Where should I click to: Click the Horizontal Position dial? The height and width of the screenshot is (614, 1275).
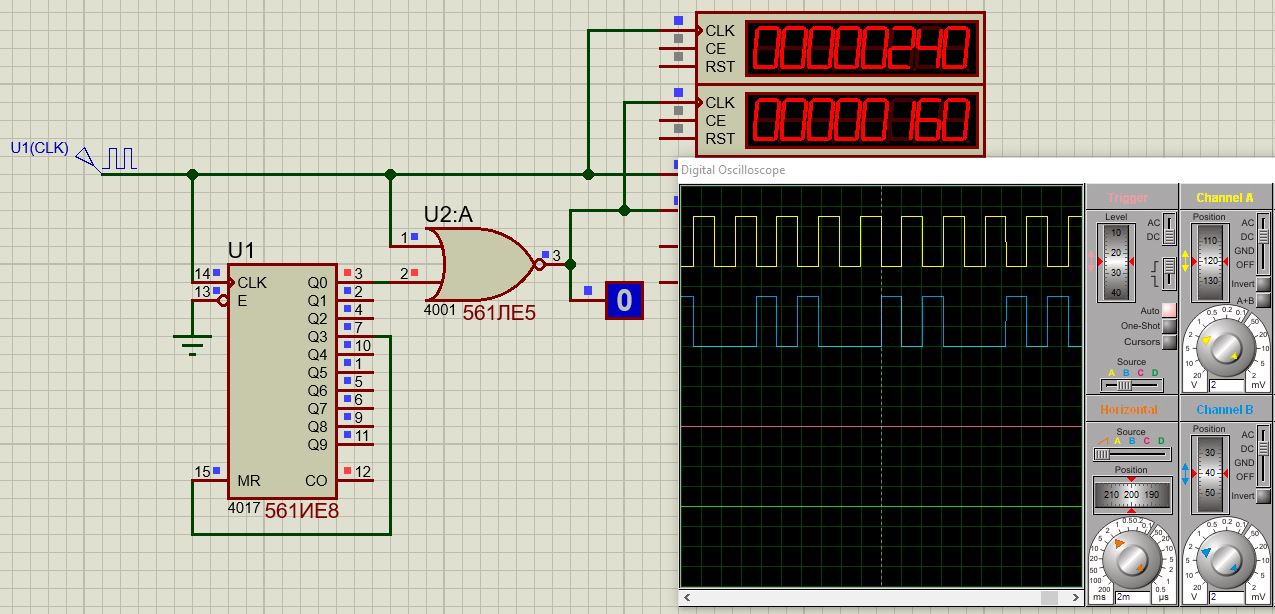[1130, 495]
